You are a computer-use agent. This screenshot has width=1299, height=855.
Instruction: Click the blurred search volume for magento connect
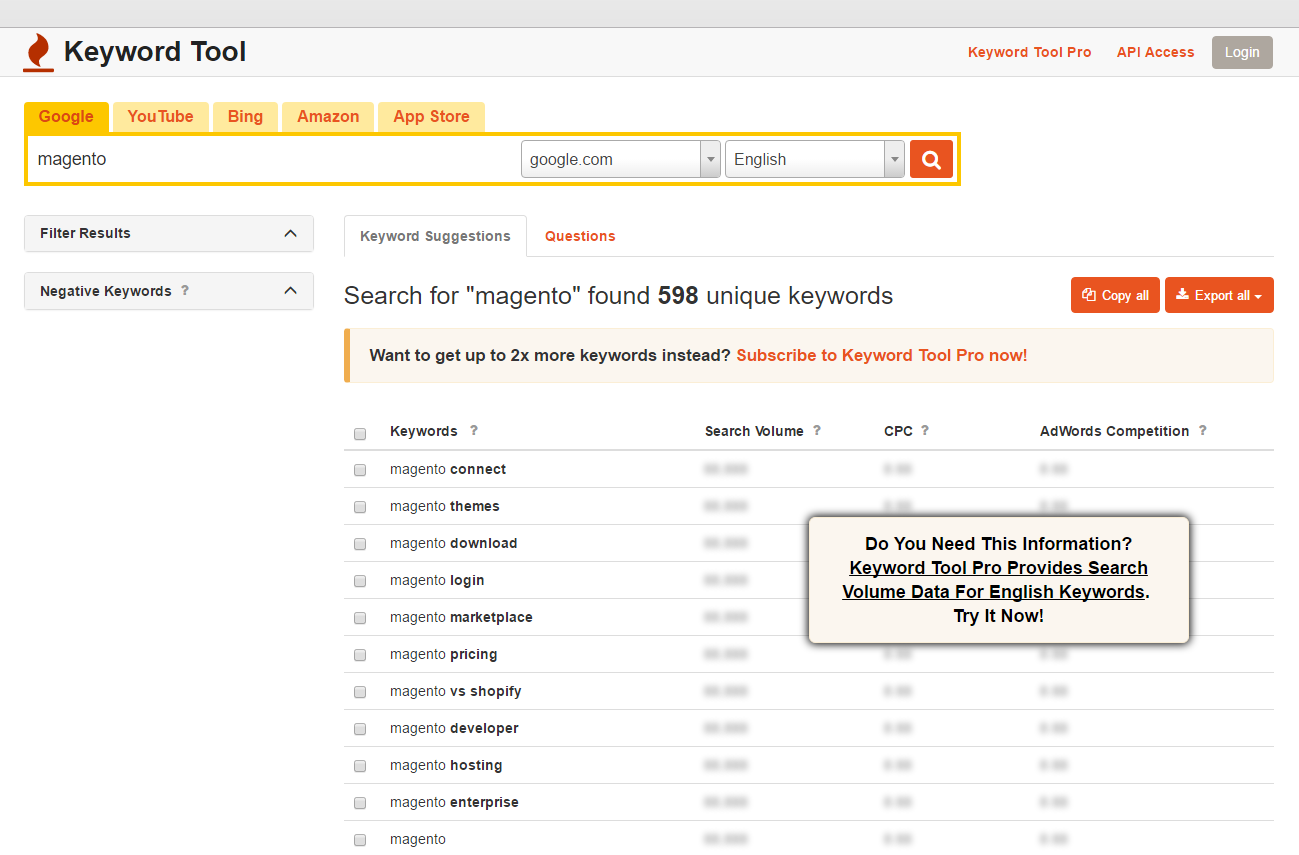726,469
